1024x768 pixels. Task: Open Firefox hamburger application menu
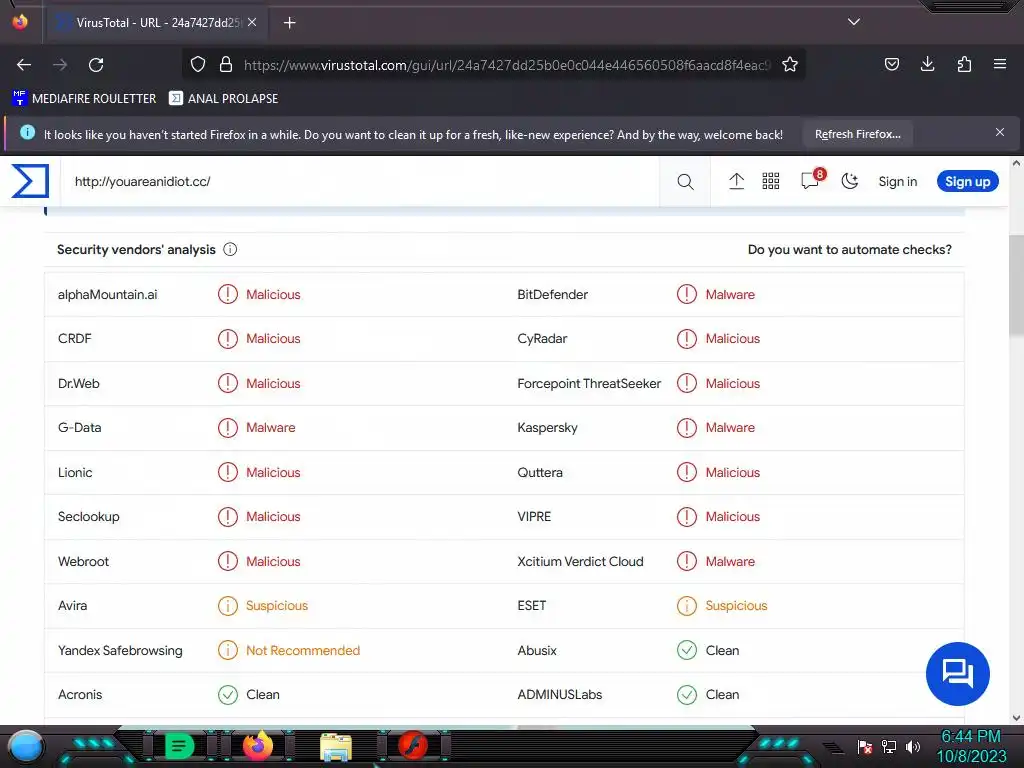click(x=999, y=64)
